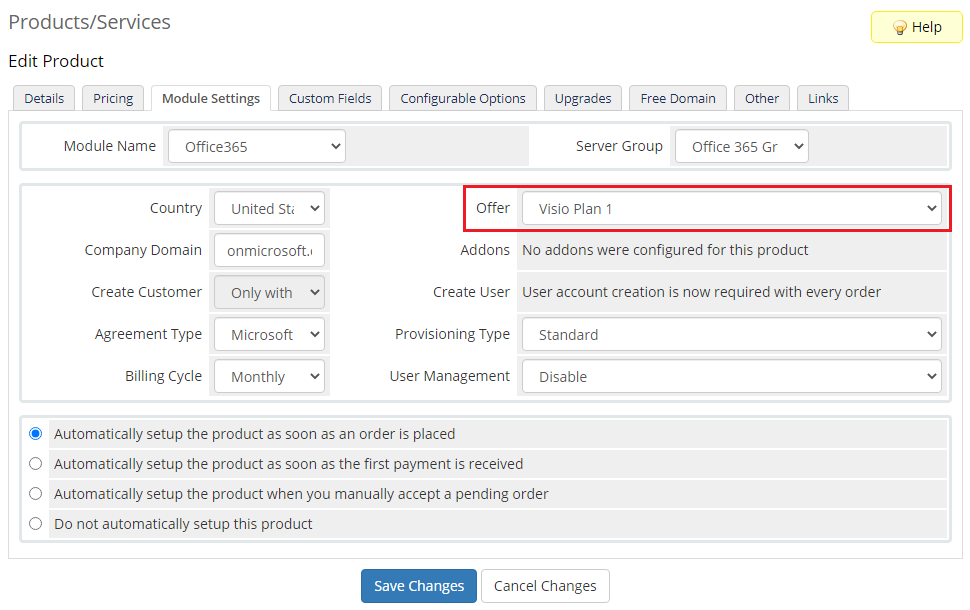Click the Addons label
The width and height of the screenshot is (970, 610).
[485, 250]
